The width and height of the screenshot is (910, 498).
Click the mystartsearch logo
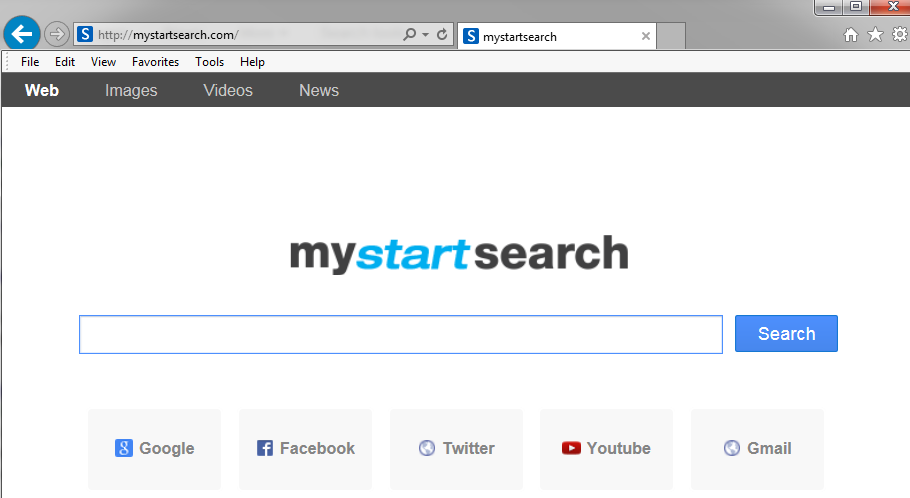(x=459, y=254)
